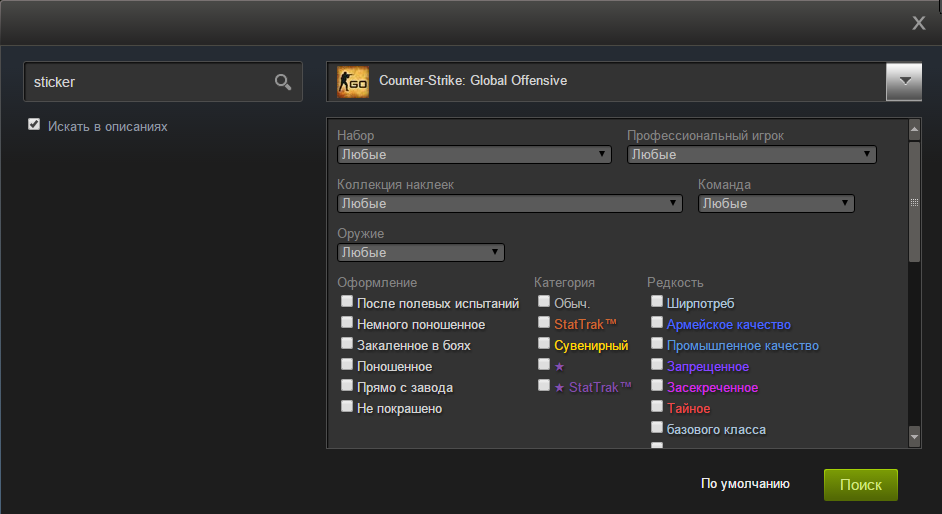Select the 'Тайное' rarity checkbox
Screen dimensions: 942x514
[657, 406]
